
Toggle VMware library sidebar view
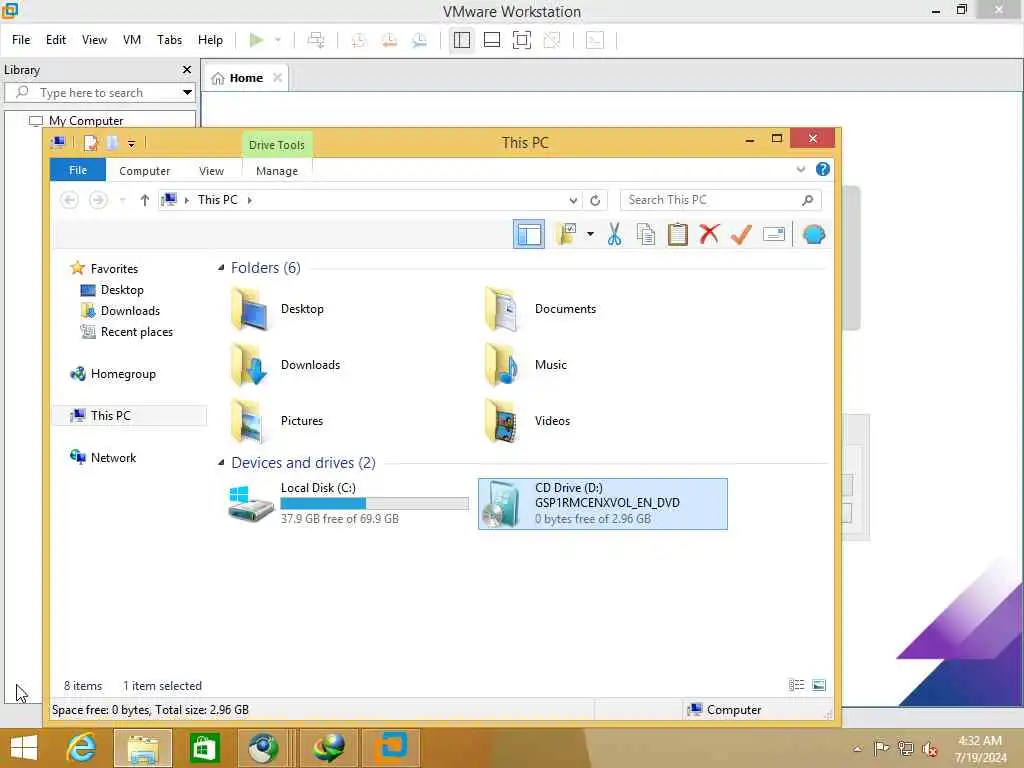coord(462,40)
